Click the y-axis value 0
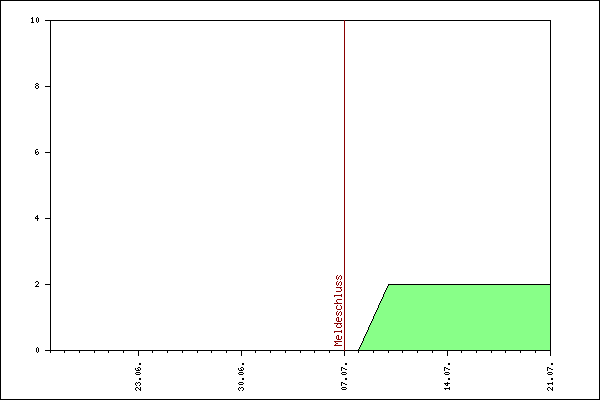Viewport: 600px width, 400px height. (x=38, y=350)
